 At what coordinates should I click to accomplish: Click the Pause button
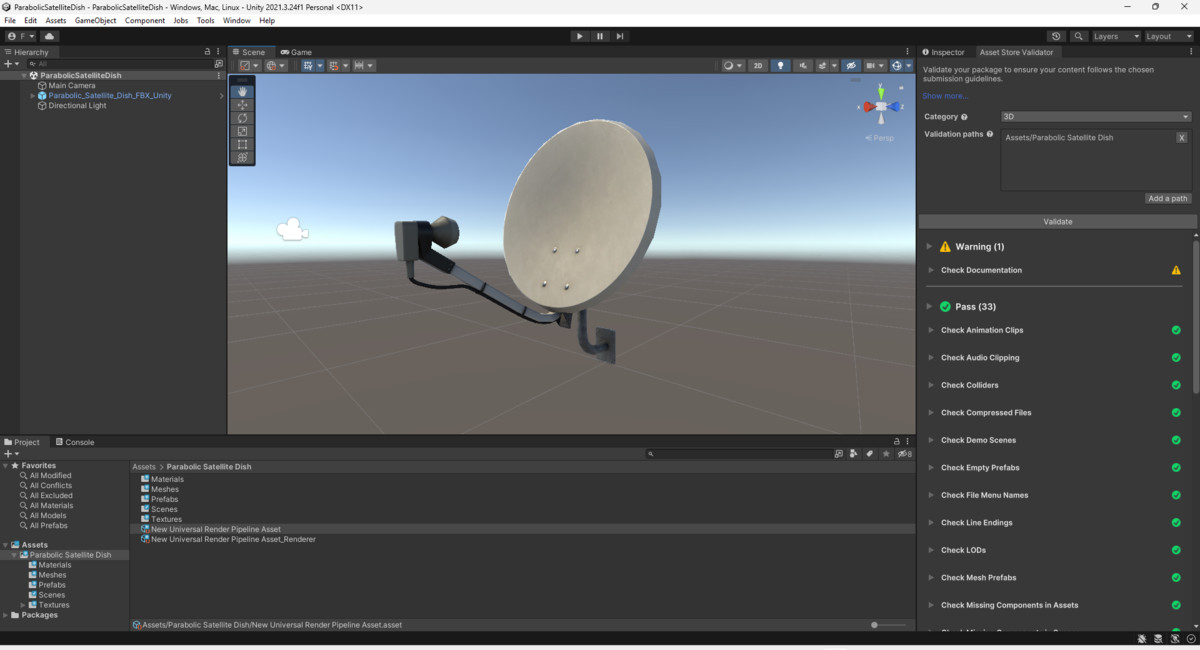[x=600, y=36]
